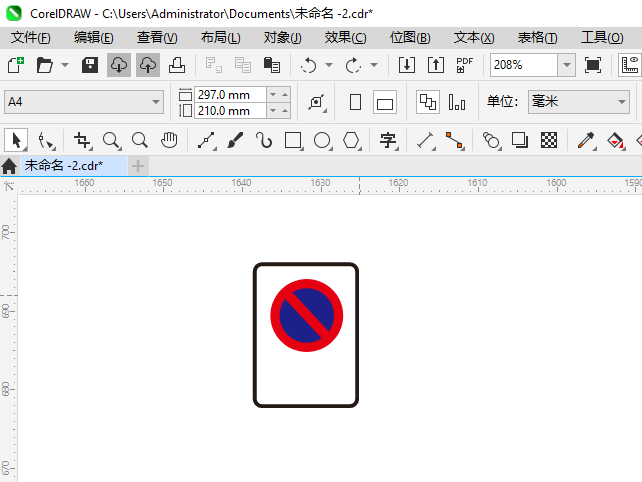
Task: Select Portrait page orientation
Action: pos(355,102)
